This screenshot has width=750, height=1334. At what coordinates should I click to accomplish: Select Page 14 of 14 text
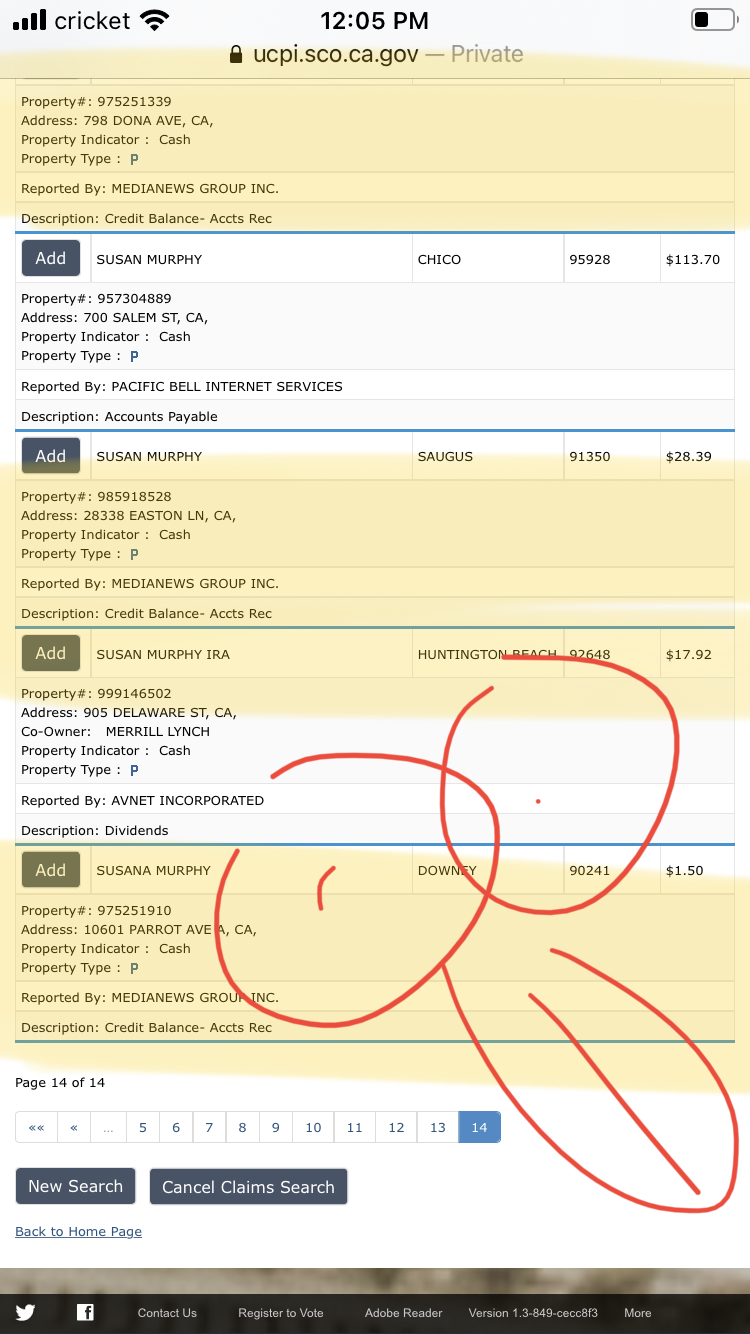coord(60,1082)
